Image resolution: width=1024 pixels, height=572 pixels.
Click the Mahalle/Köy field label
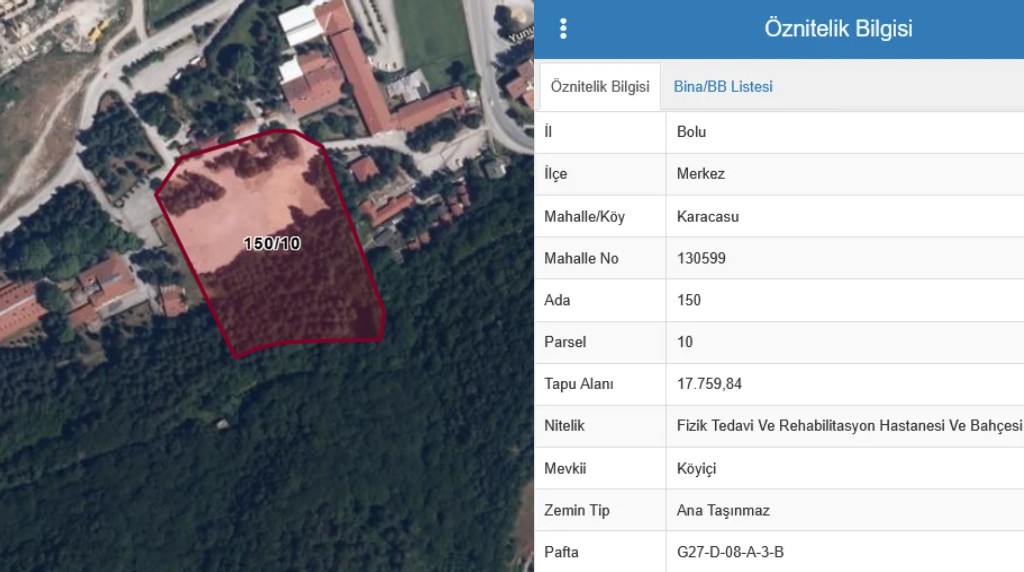pos(584,216)
